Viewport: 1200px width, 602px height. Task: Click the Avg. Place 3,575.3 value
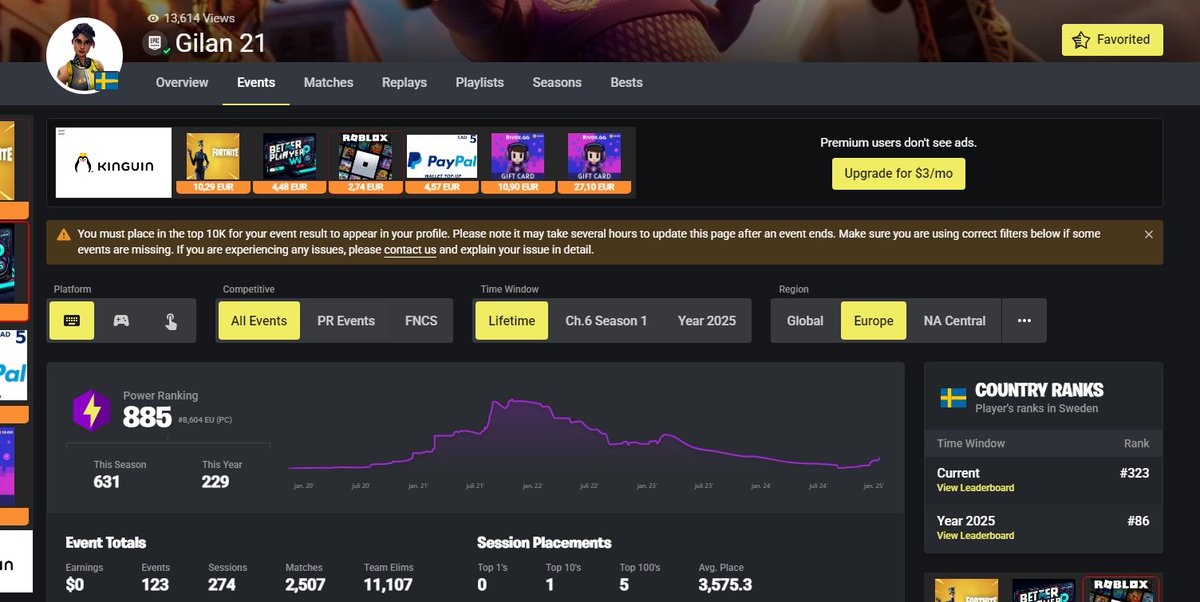point(725,584)
